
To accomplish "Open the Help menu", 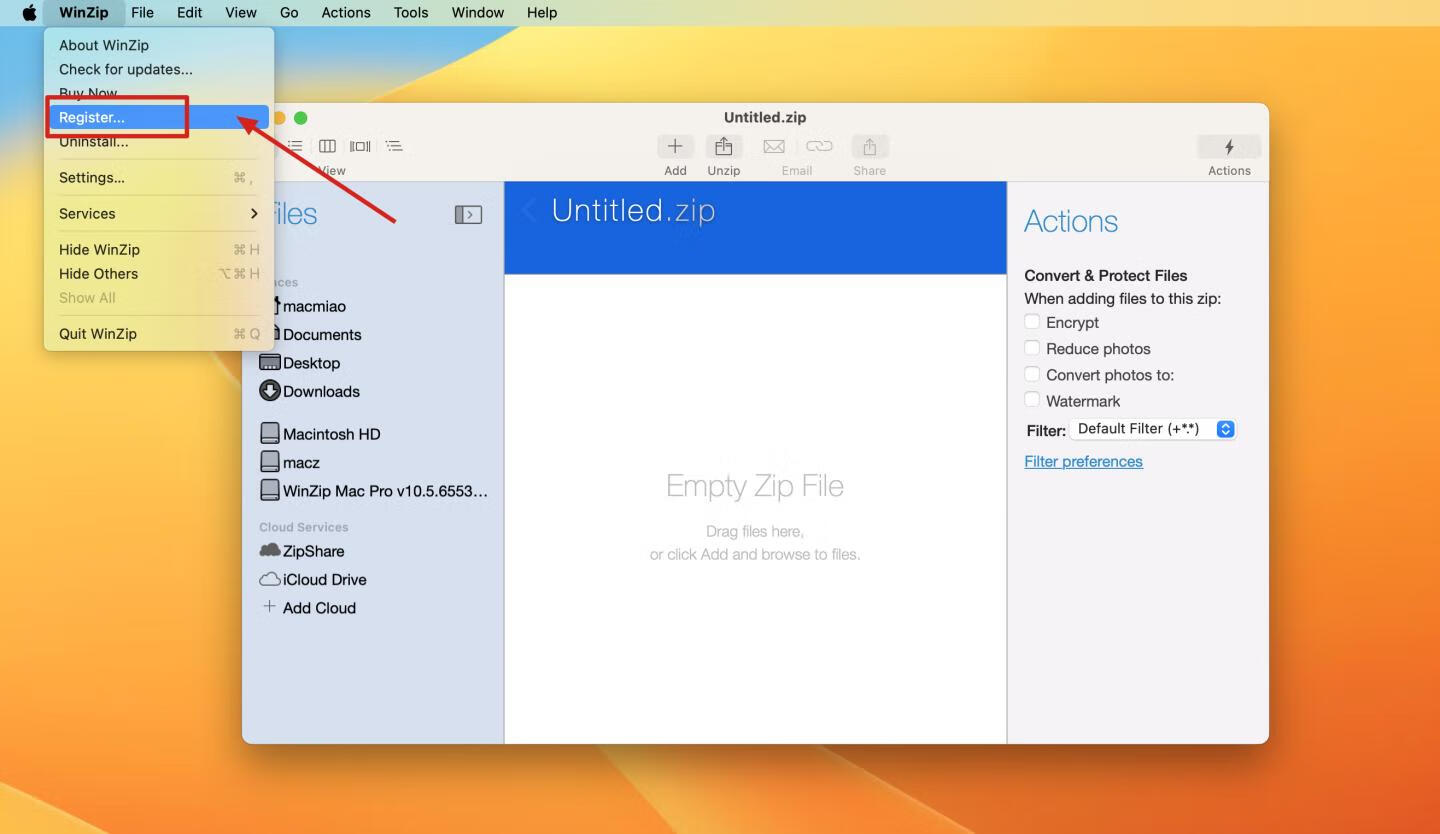I will click(x=542, y=12).
